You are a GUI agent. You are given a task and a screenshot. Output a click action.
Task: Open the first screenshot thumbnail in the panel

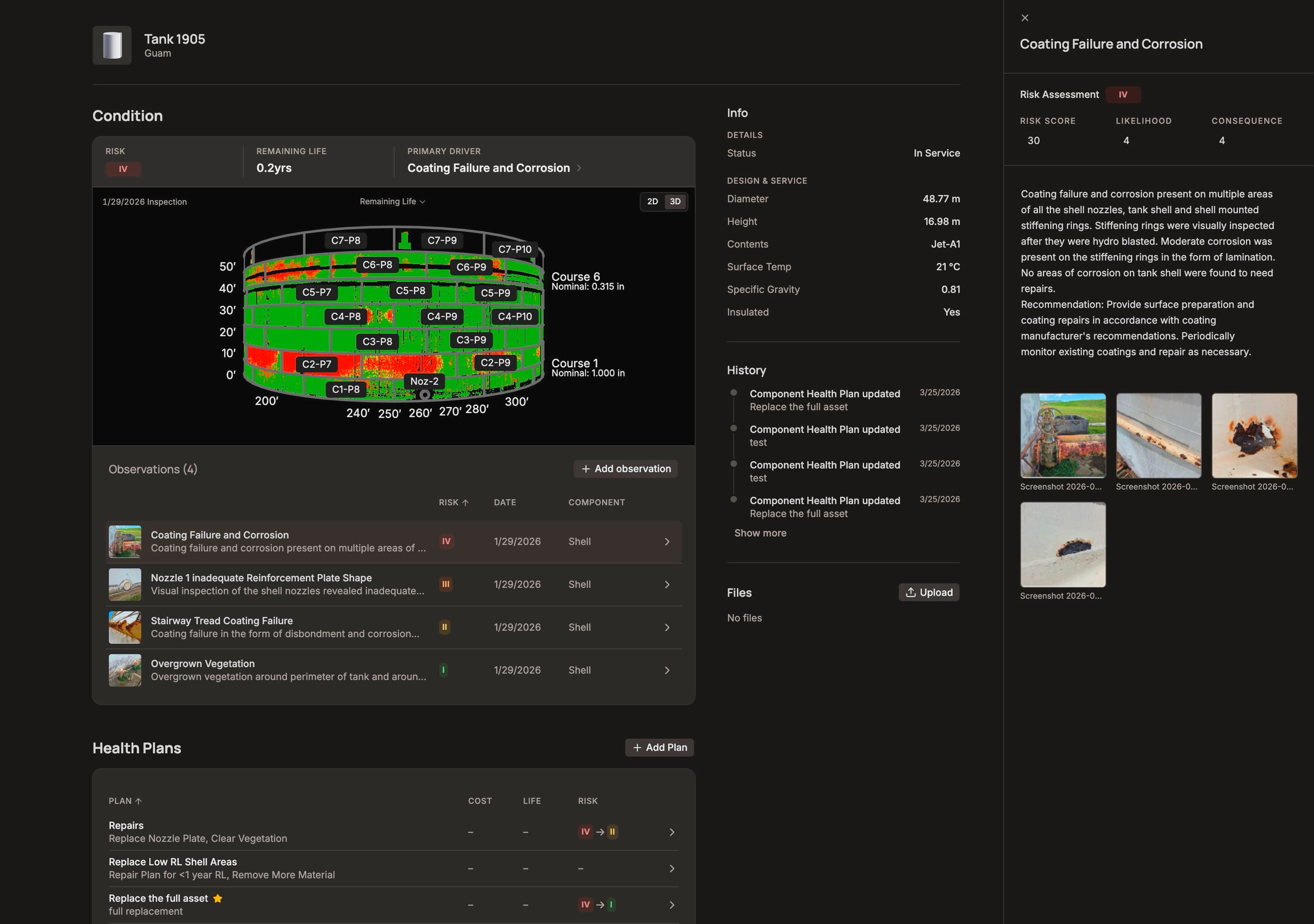click(1063, 435)
